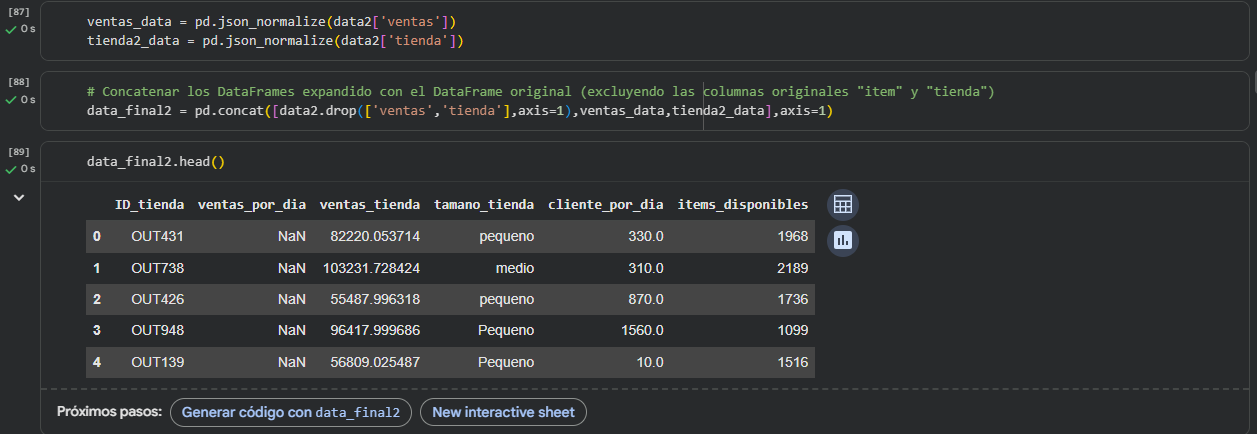Collapse the output of cell 89
1257x434 pixels.
click(x=18, y=198)
